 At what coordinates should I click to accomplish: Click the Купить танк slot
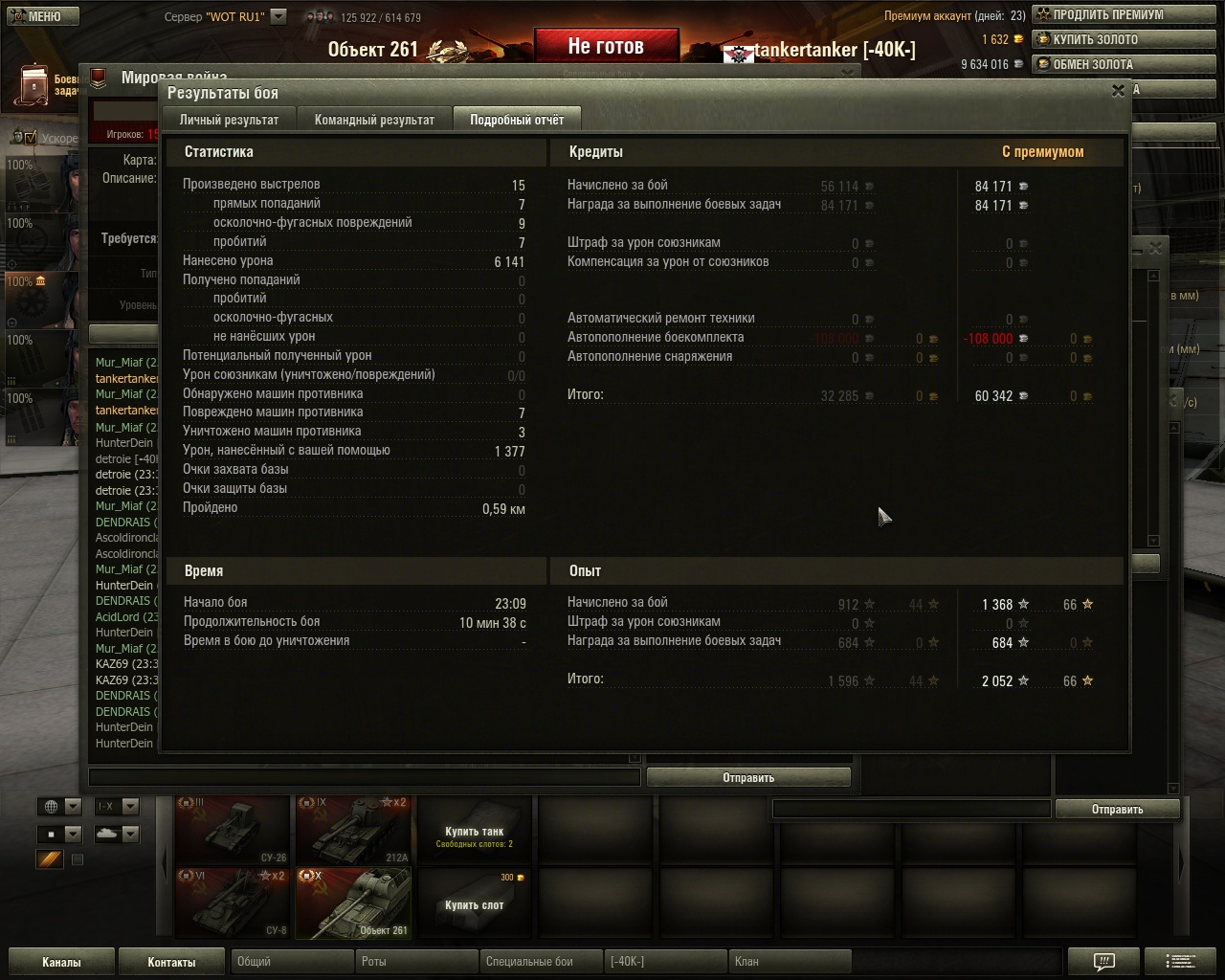pos(474,829)
